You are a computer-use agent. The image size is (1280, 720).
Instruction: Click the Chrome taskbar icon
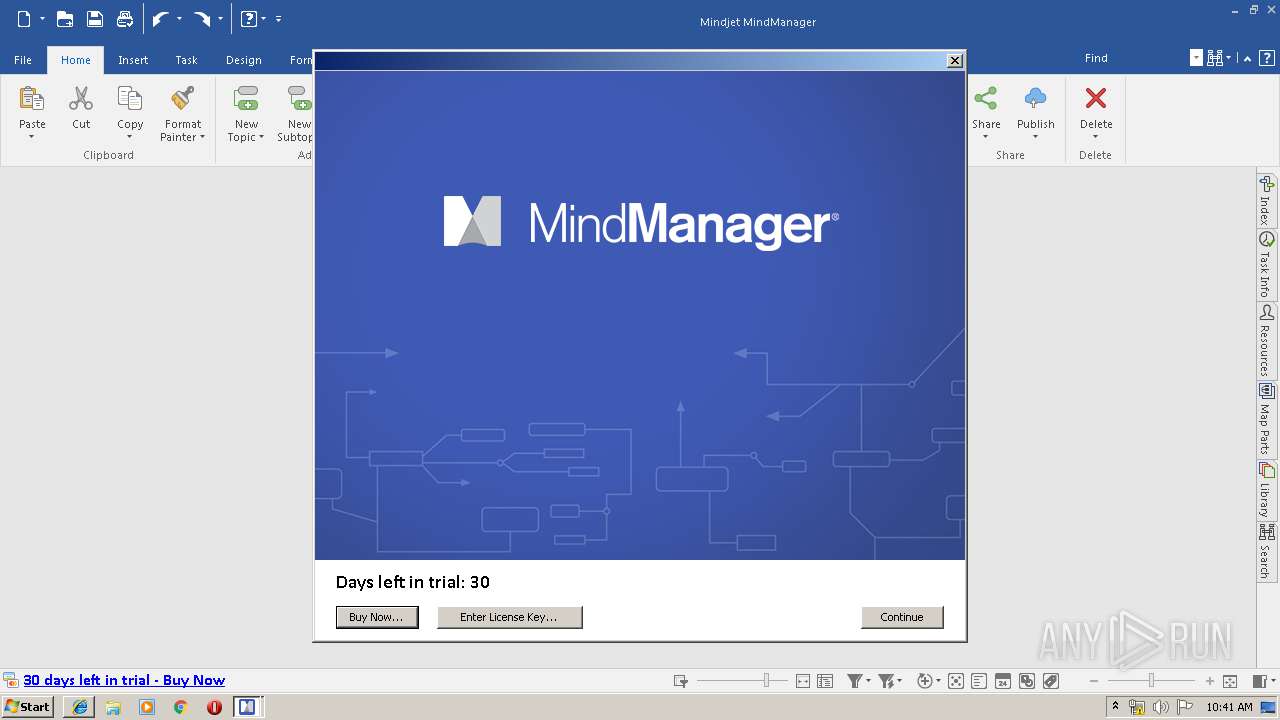(x=180, y=707)
